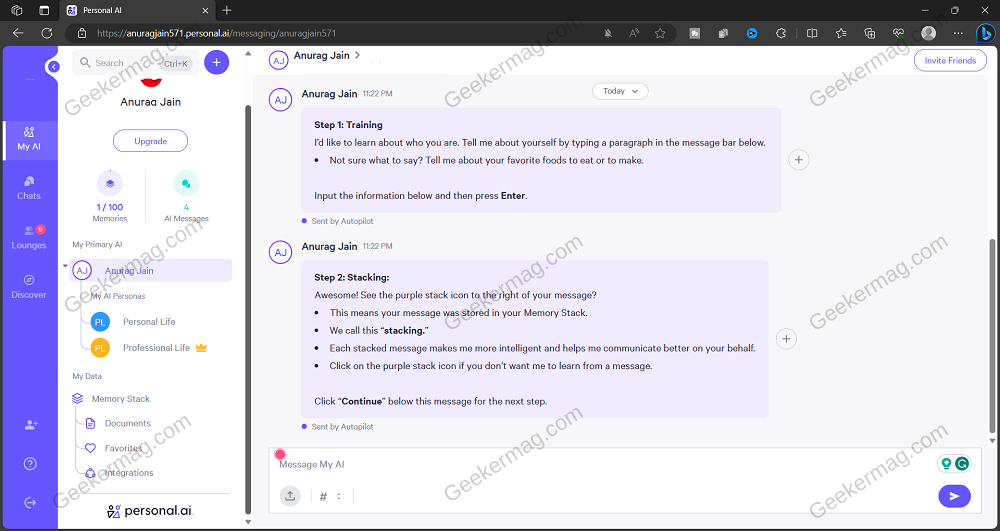
Task: Open My AI in the left rail
Action: click(x=29, y=140)
